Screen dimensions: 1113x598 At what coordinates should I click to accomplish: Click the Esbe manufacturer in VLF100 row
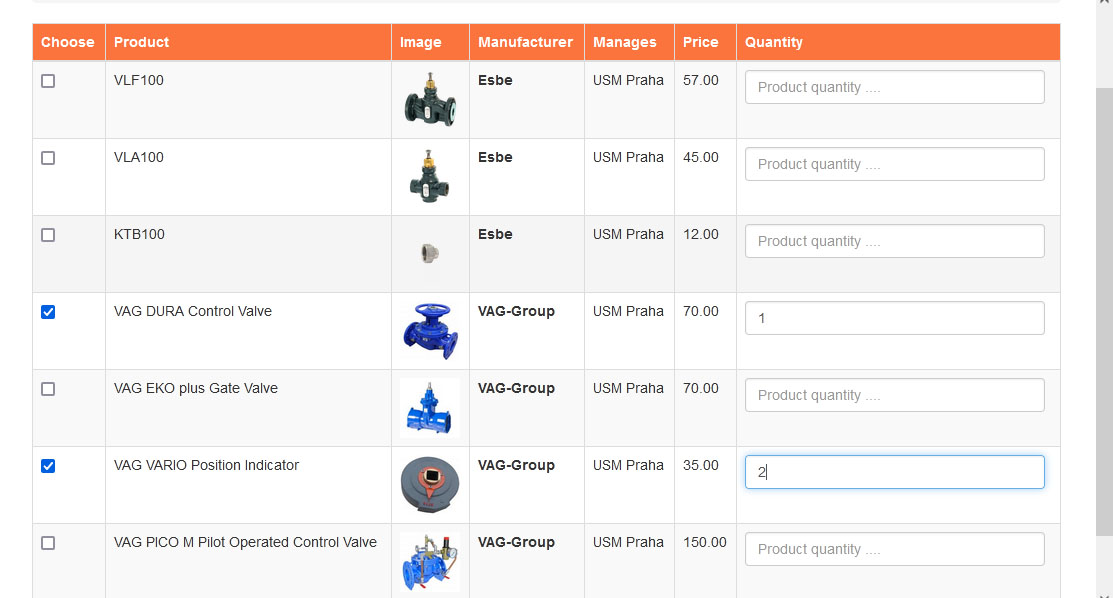coord(495,80)
